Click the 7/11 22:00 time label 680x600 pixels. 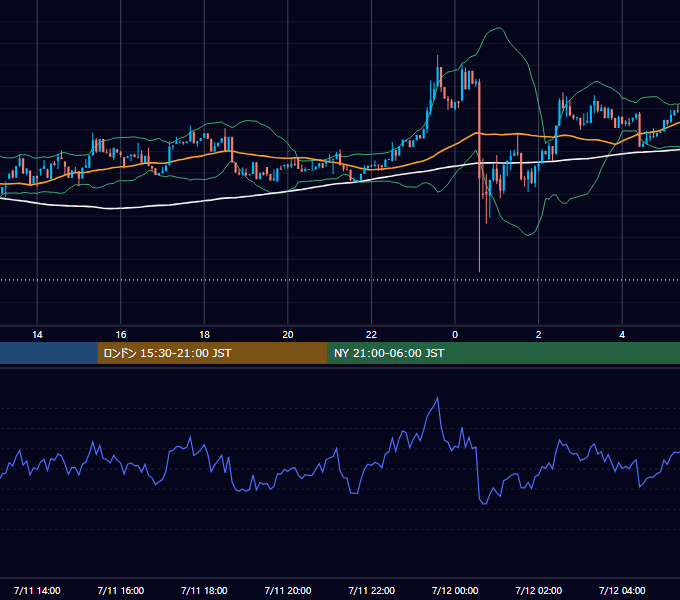click(372, 590)
